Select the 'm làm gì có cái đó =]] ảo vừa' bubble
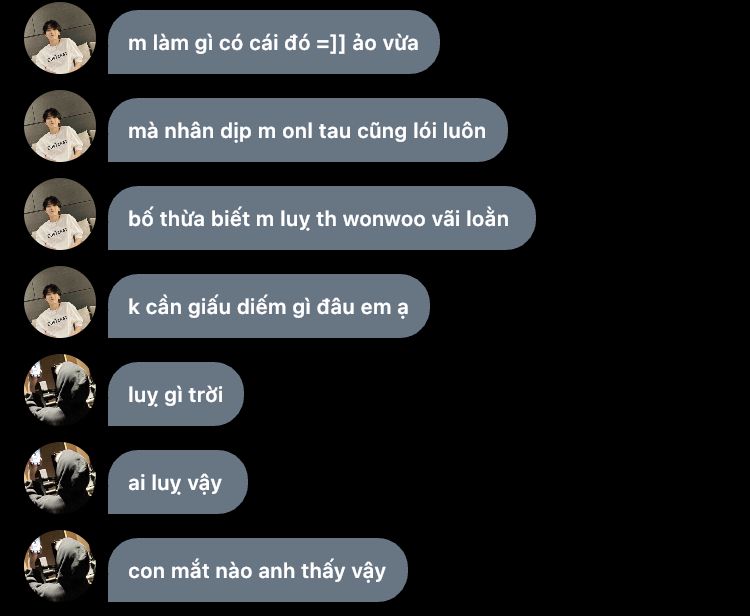 pos(274,42)
